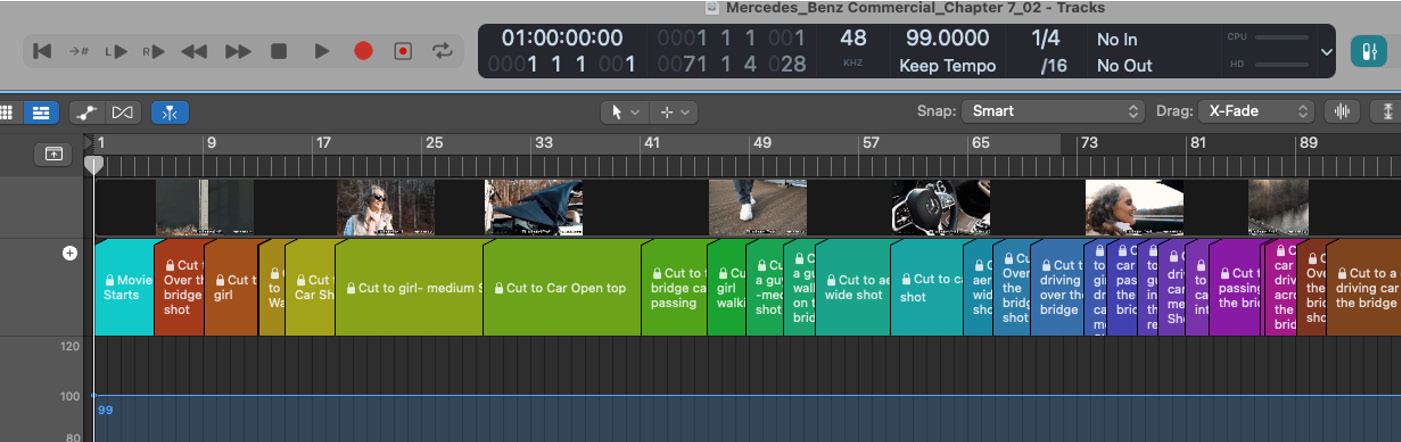Click bar 9 on the ruler
This screenshot has width=1401, height=442.
point(211,143)
